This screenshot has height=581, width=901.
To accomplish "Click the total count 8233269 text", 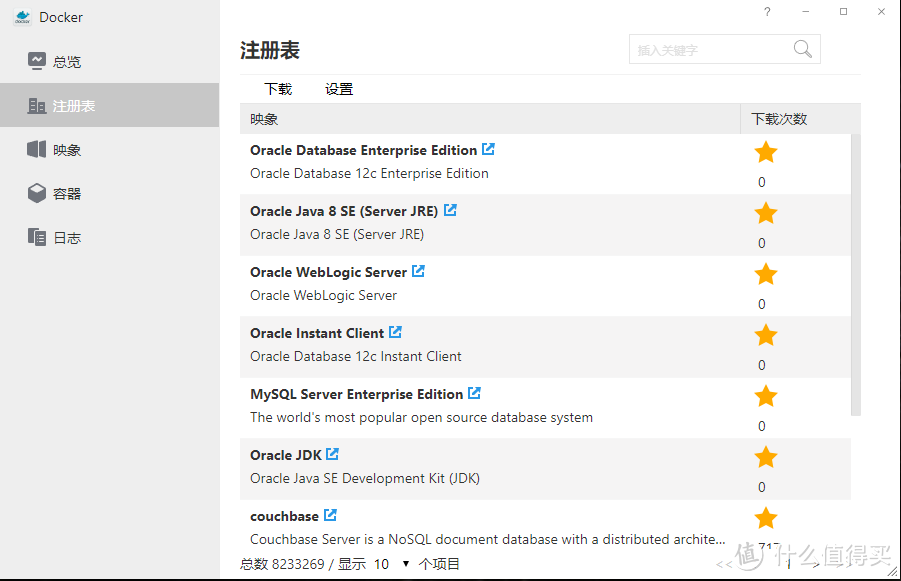I will (x=298, y=564).
